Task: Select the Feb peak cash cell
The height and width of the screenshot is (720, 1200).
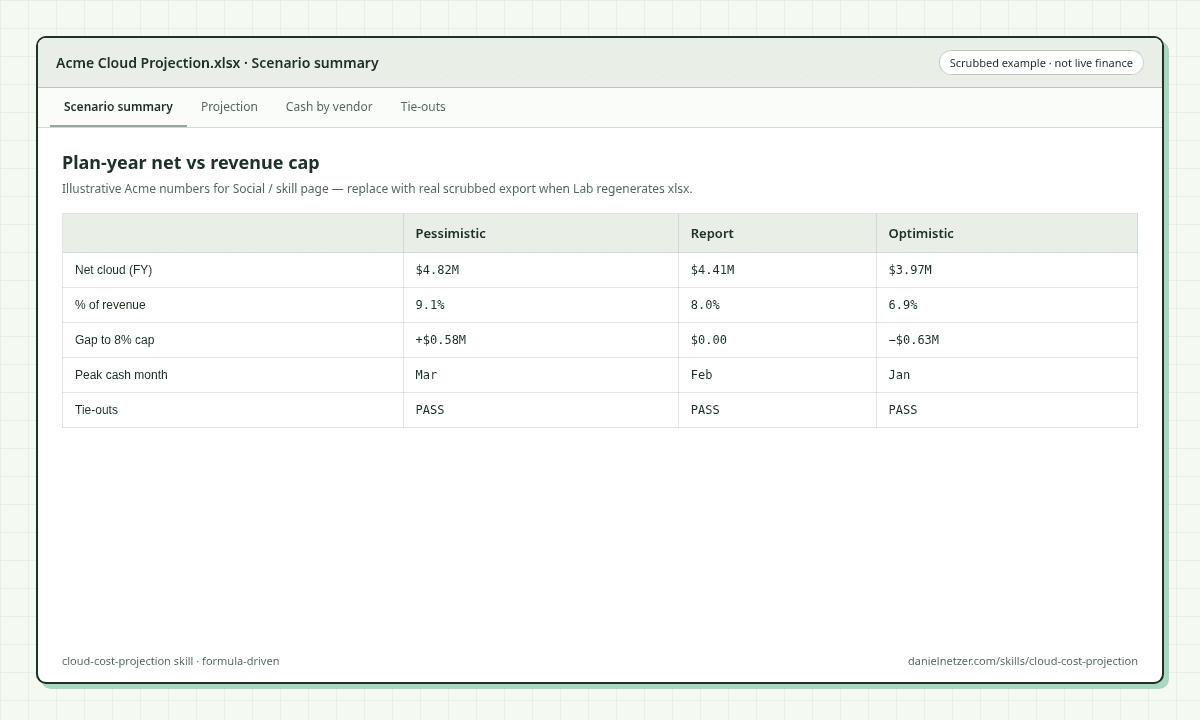Action: (777, 375)
